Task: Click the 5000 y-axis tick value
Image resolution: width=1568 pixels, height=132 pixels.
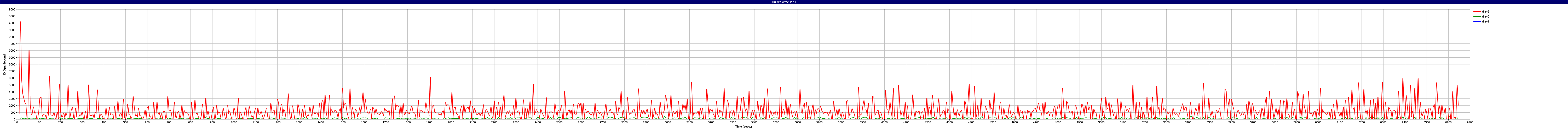Action: click(x=12, y=85)
